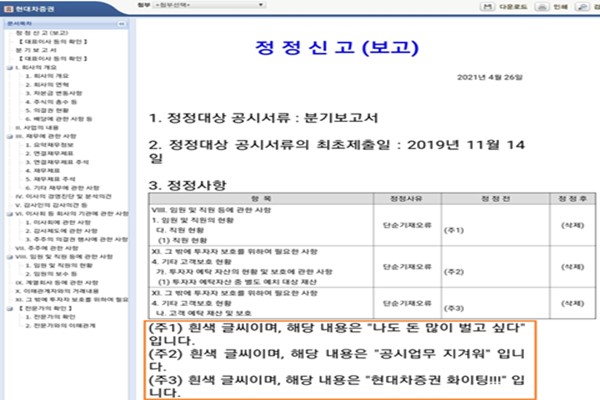Open sub-item 6. 기타 재무에 관한 사항
The image size is (600, 400).
[x=62, y=188]
